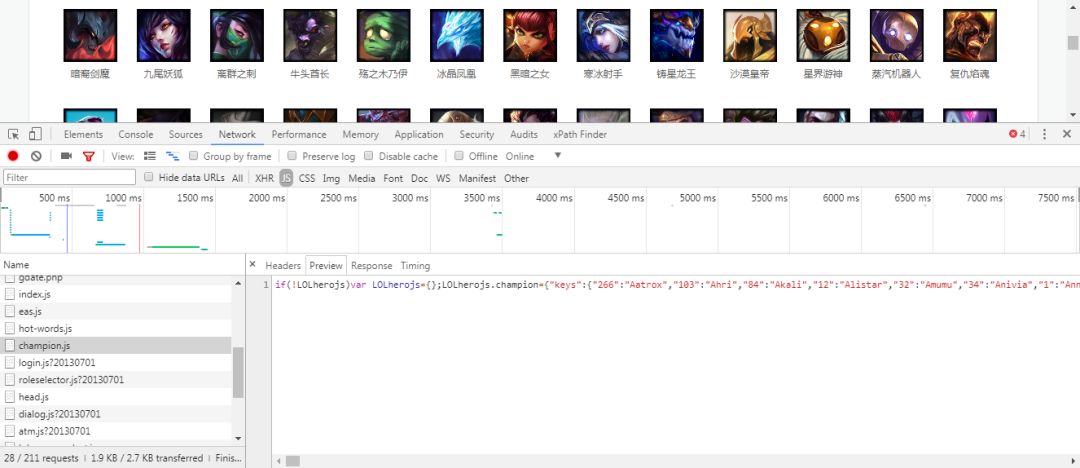Open the Sources tab
The image size is (1080, 468).
point(186,134)
